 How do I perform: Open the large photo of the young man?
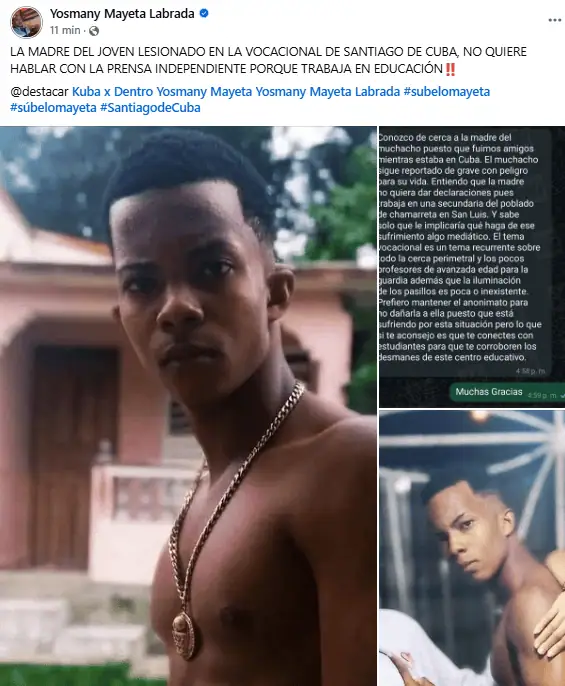coord(188,406)
